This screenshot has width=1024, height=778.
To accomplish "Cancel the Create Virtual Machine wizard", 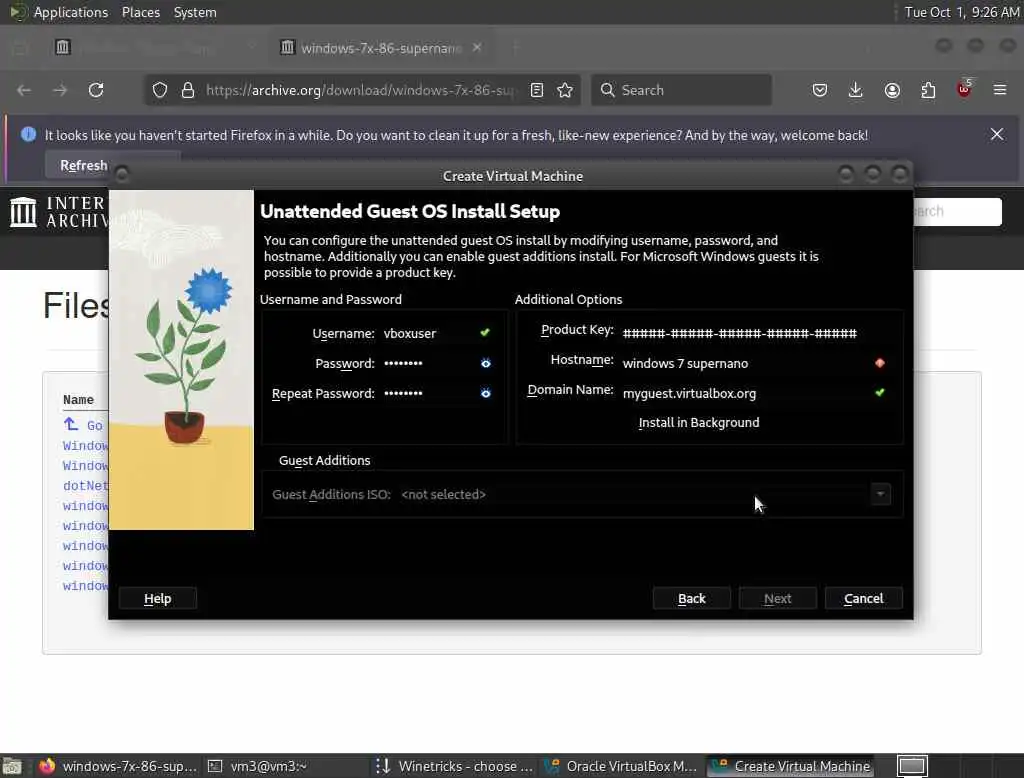I will tap(863, 598).
